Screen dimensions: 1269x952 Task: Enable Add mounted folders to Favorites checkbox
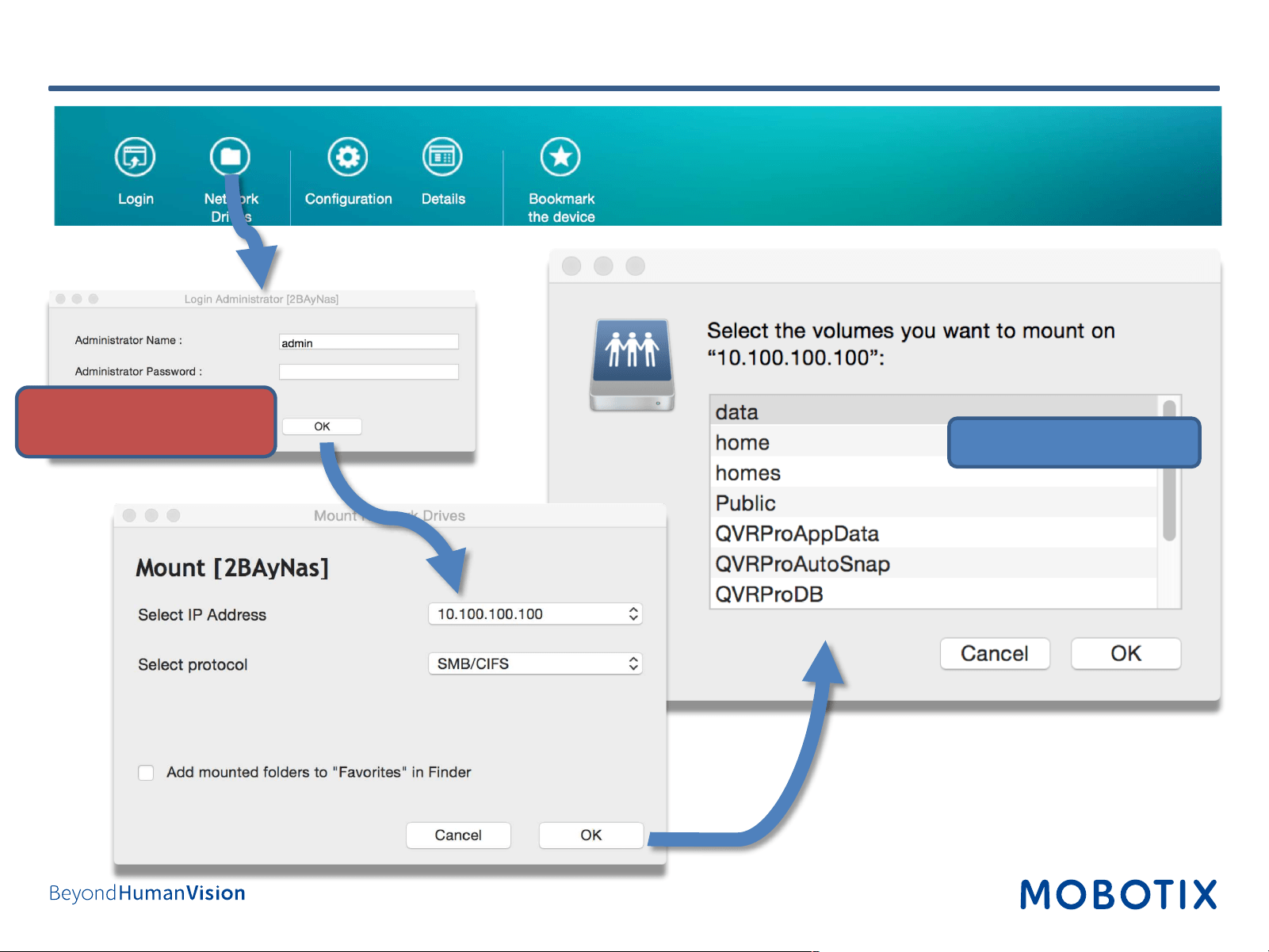(x=146, y=772)
